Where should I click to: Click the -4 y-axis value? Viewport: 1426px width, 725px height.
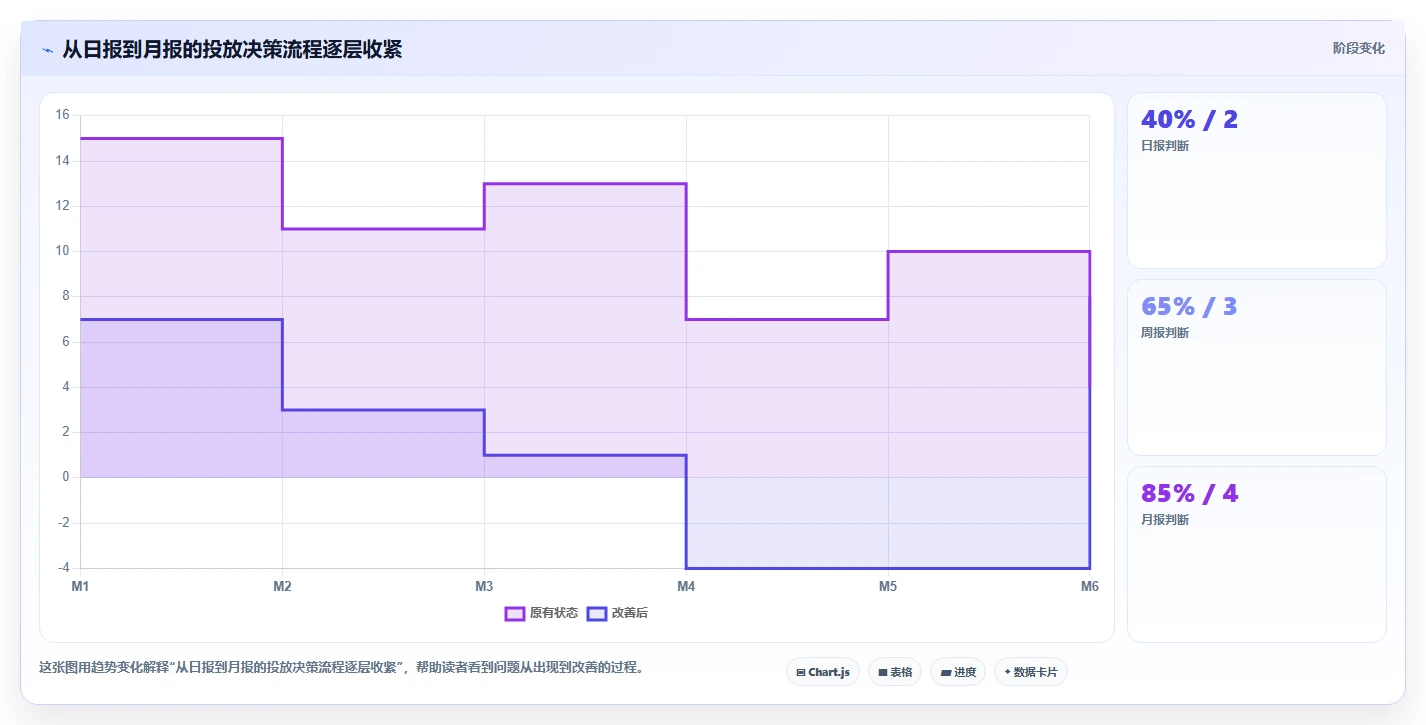[x=62, y=568]
